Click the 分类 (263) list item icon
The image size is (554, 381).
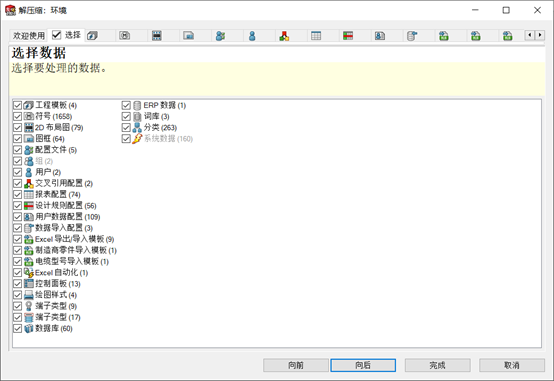(137, 128)
